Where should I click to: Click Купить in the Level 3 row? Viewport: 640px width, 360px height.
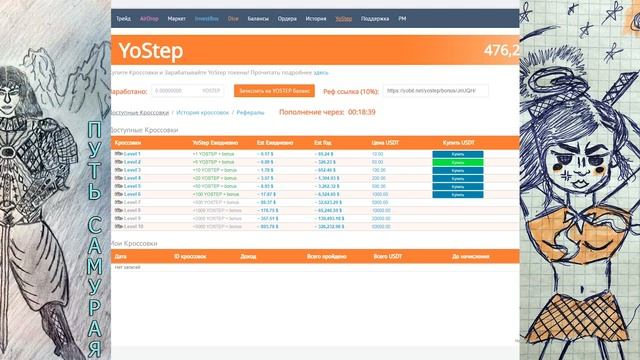click(458, 170)
